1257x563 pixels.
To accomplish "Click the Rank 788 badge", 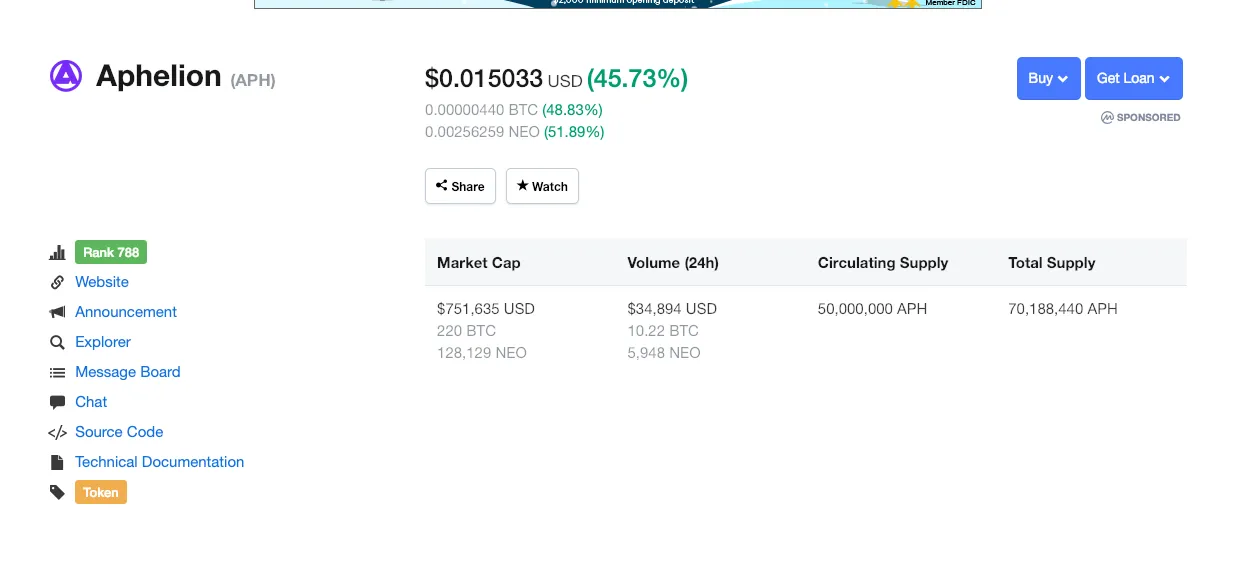I will tap(111, 252).
